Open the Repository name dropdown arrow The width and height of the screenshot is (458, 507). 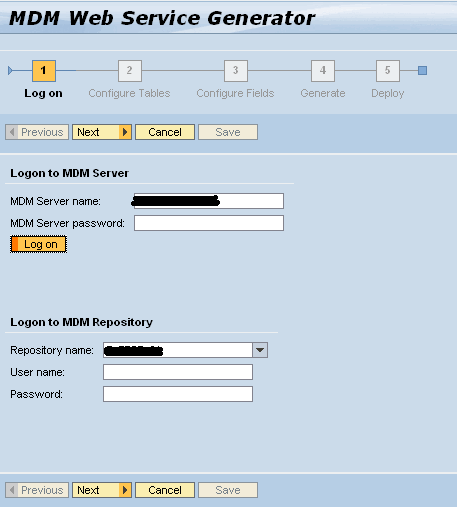pyautogui.click(x=260, y=350)
